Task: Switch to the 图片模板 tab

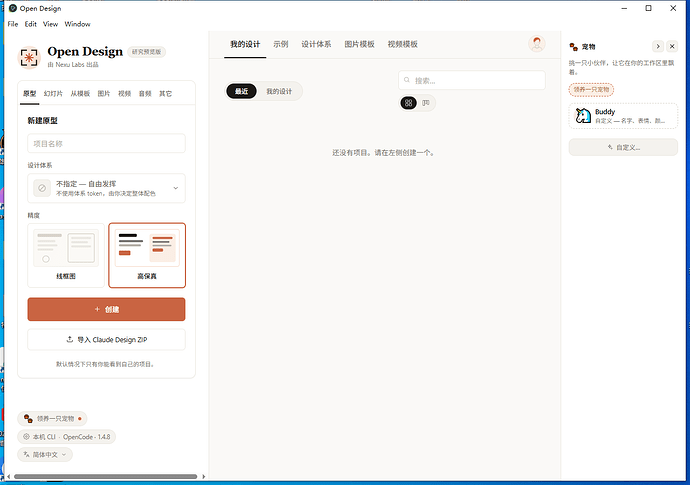Action: pyautogui.click(x=360, y=44)
